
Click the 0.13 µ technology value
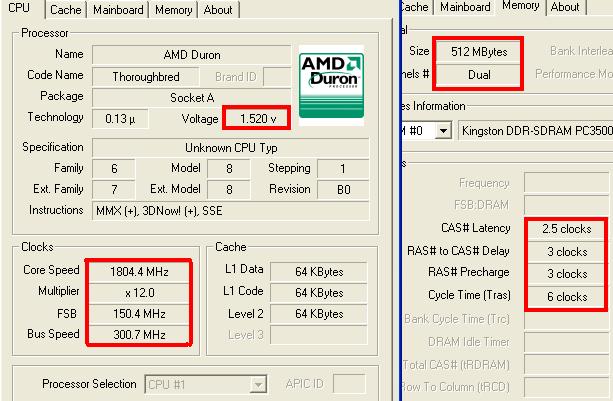point(120,119)
